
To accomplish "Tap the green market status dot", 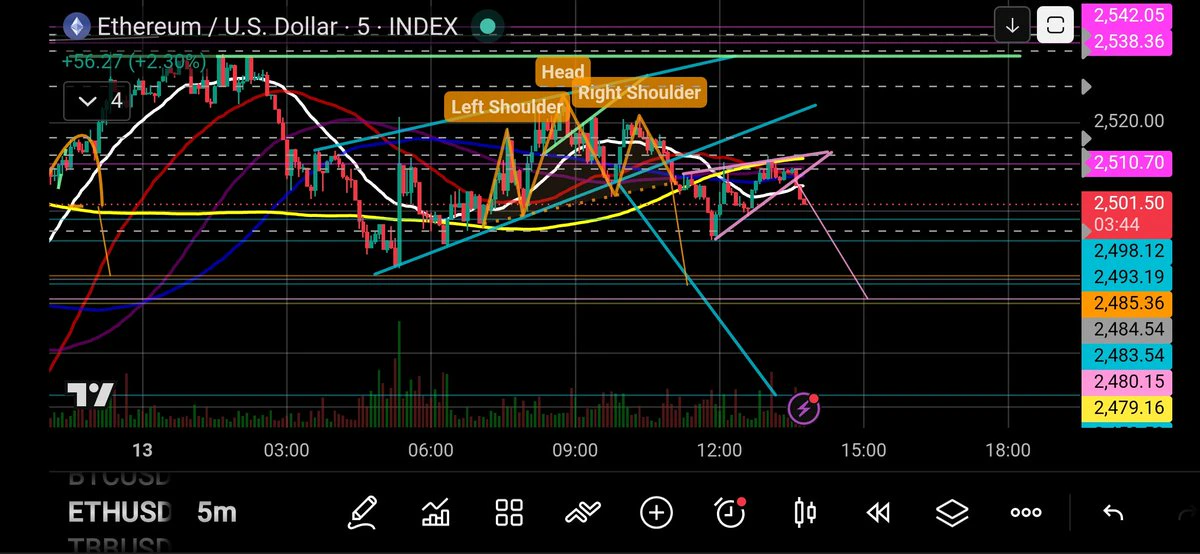I will coord(487,26).
